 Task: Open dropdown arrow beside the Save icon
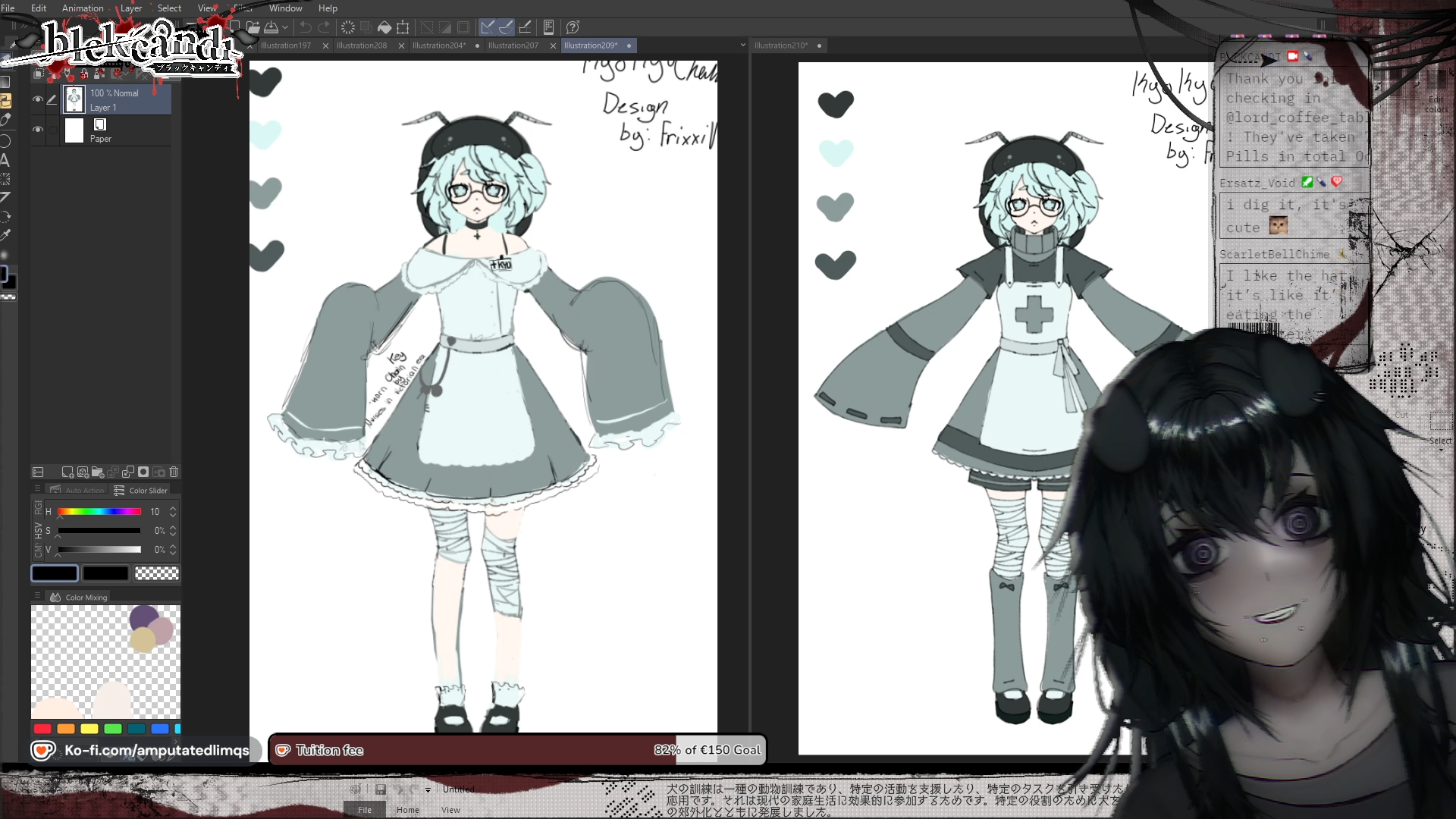click(x=285, y=27)
